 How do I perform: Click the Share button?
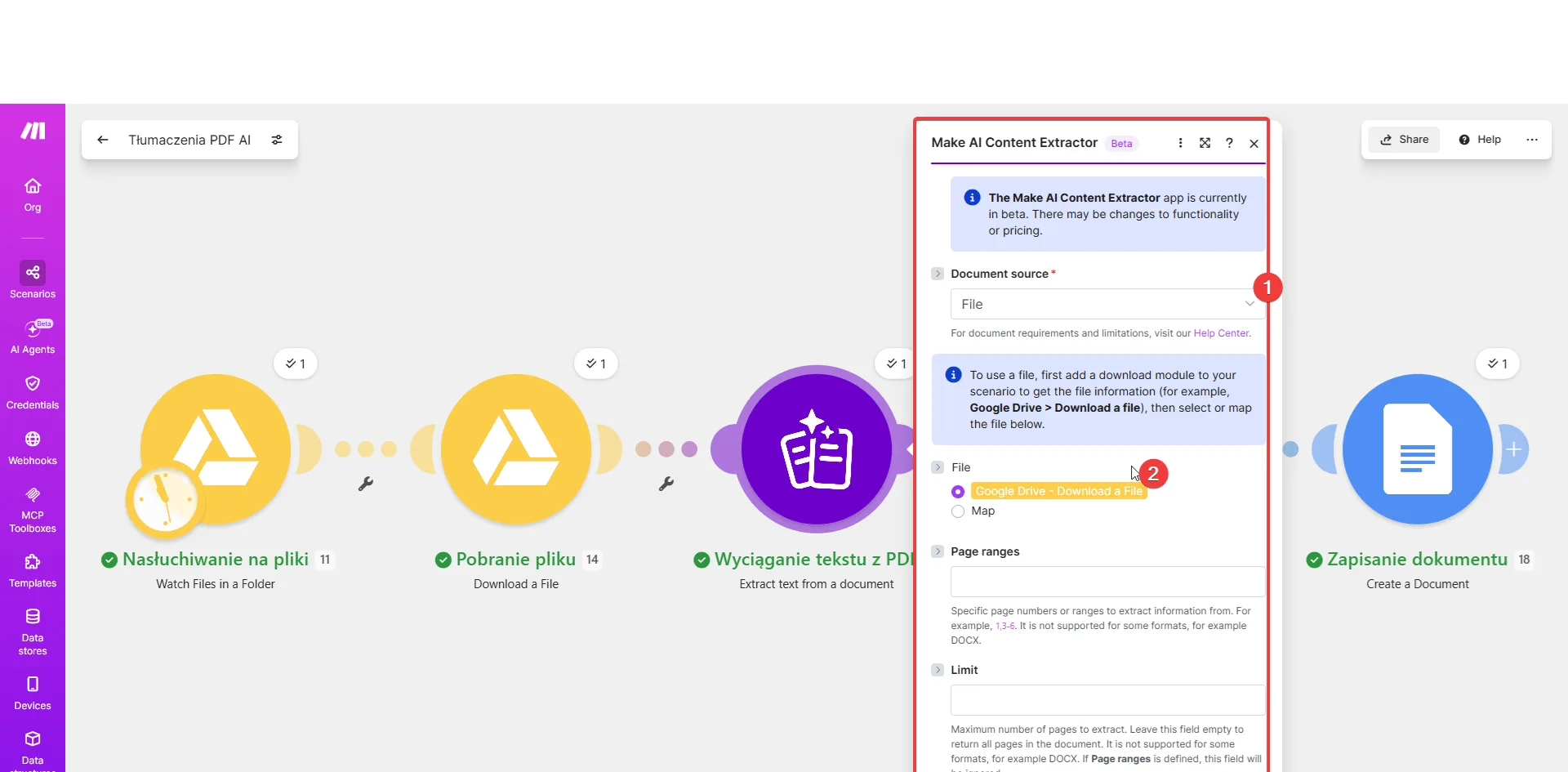[x=1404, y=140]
